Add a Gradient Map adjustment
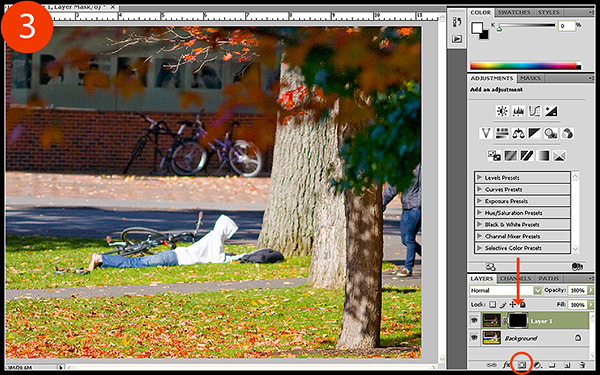 [543, 156]
